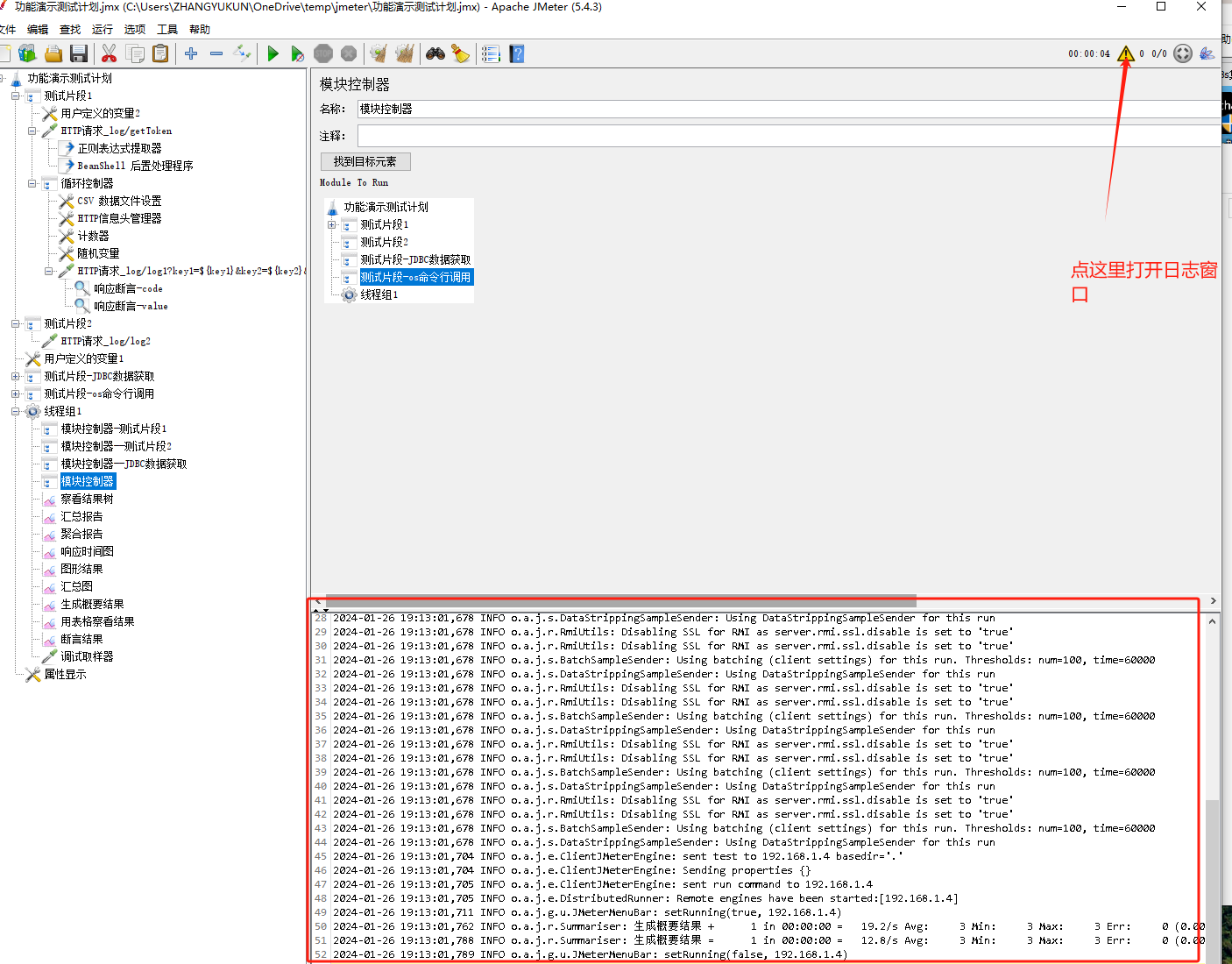Select 响应断言-code in the tree
Image resolution: width=1232 pixels, height=964 pixels.
pos(128,288)
